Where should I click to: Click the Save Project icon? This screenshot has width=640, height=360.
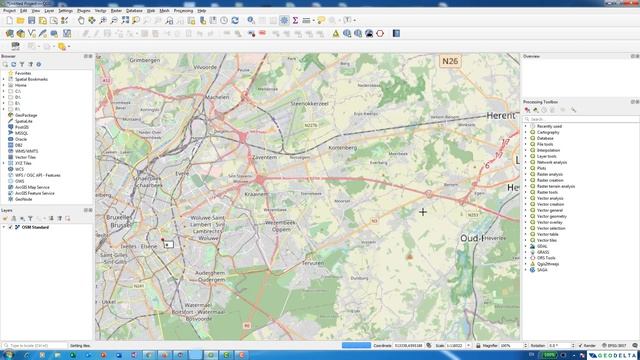click(x=31, y=20)
